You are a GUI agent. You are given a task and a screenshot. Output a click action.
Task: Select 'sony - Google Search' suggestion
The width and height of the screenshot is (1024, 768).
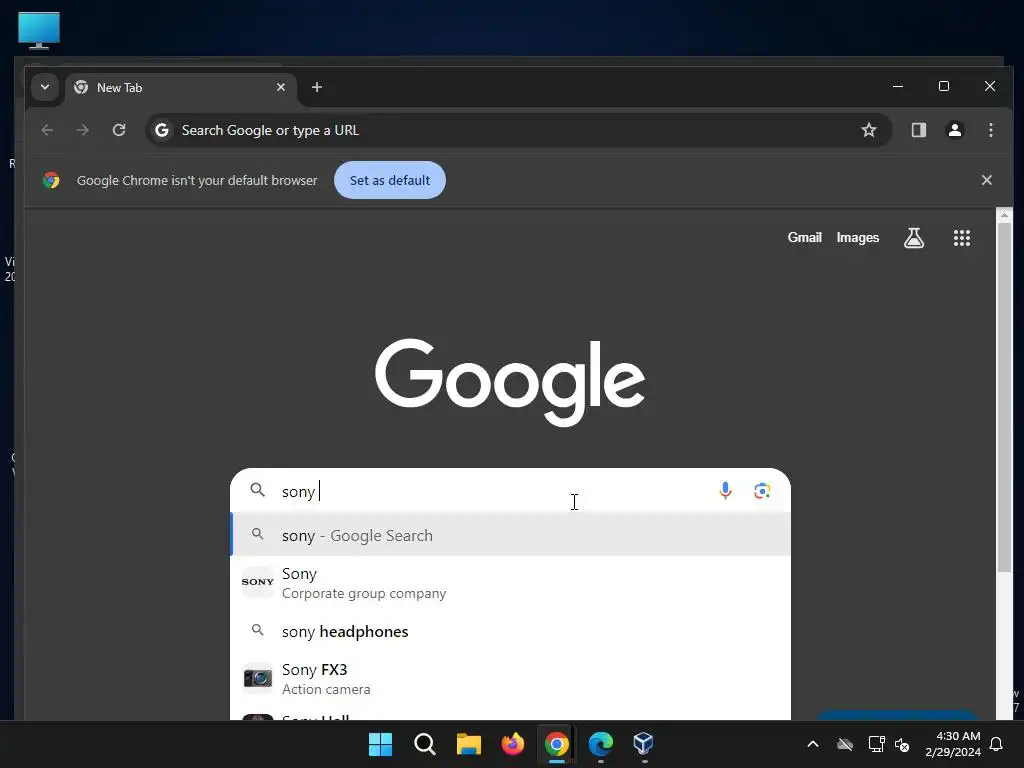tap(511, 536)
